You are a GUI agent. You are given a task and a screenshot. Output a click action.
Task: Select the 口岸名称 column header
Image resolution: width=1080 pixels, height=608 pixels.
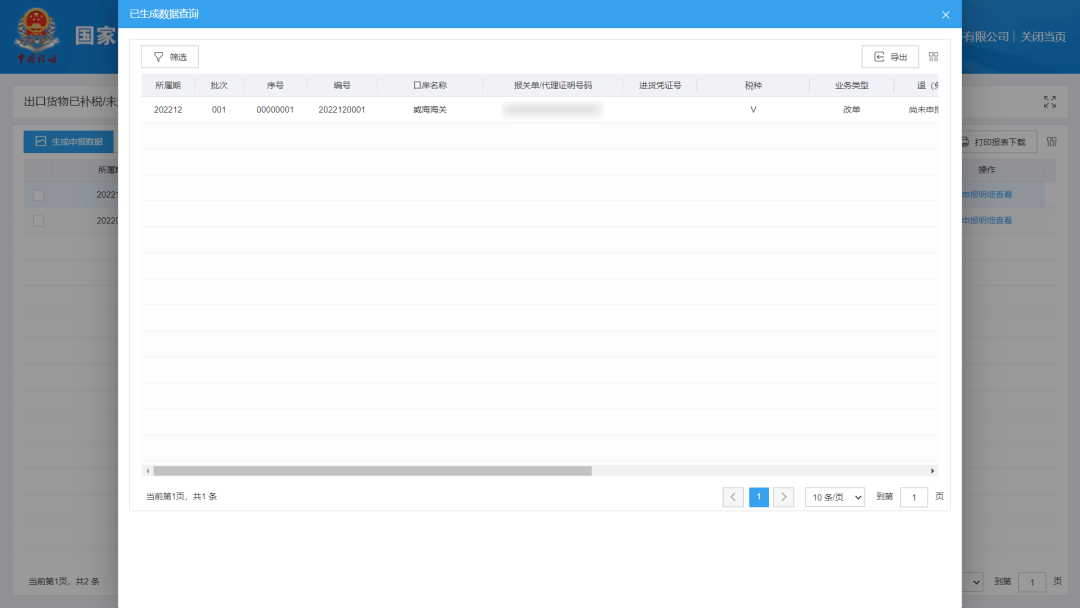coord(430,85)
